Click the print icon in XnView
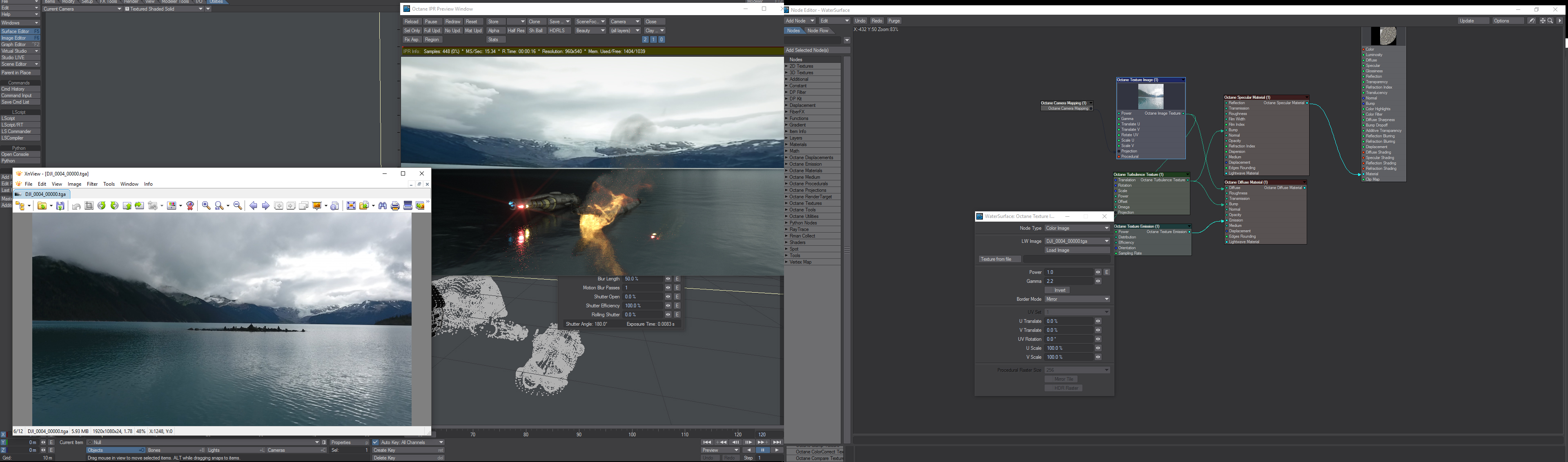Image resolution: width=1568 pixels, height=462 pixels. (x=395, y=206)
